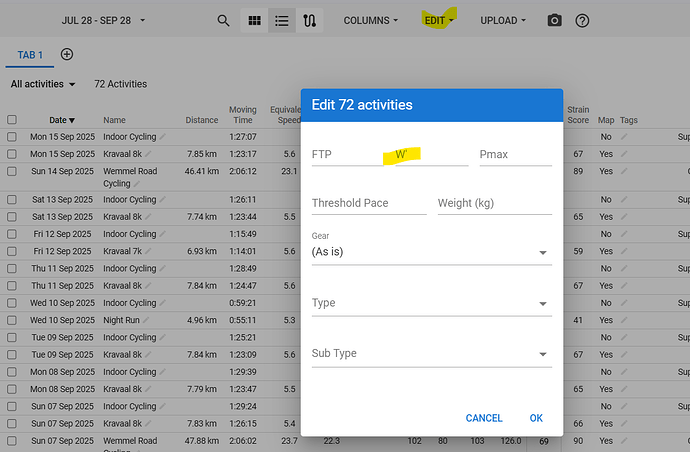Tick the select-all header checkbox
The height and width of the screenshot is (452, 690).
12,120
